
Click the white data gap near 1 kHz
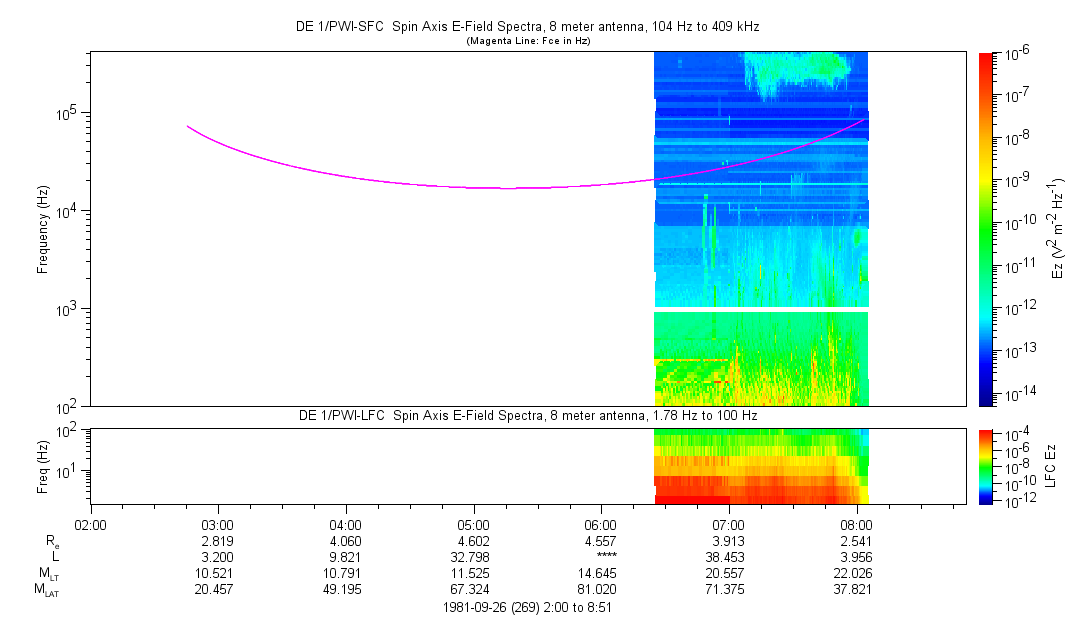[x=760, y=309]
